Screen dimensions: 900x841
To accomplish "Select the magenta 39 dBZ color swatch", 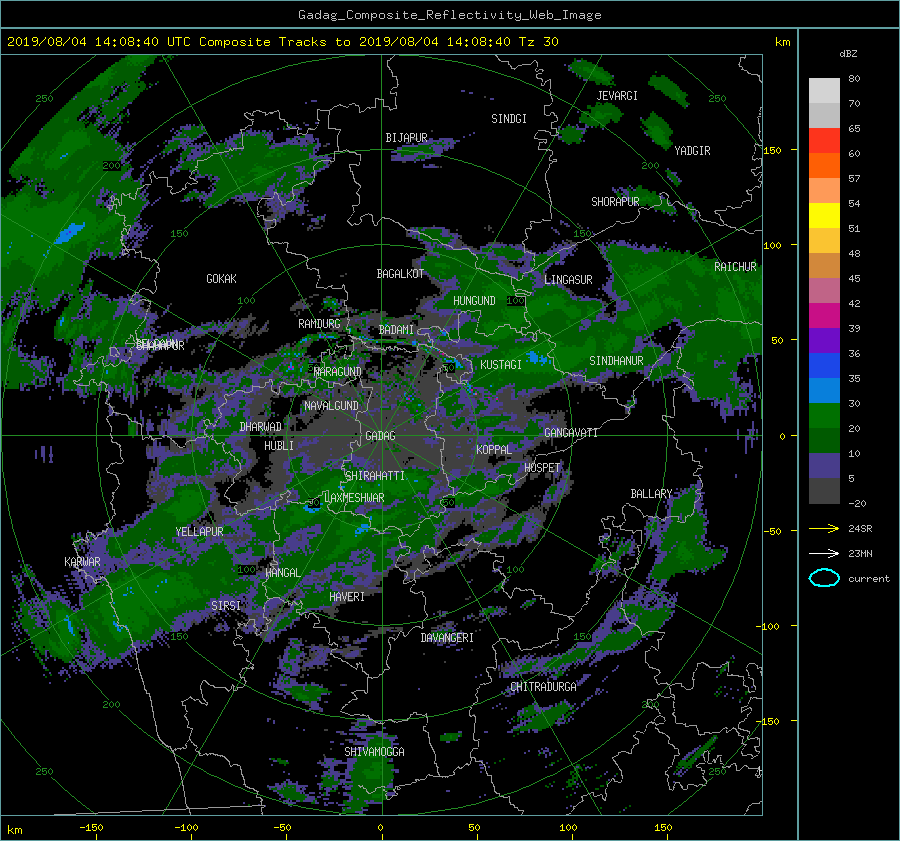I will [x=824, y=315].
